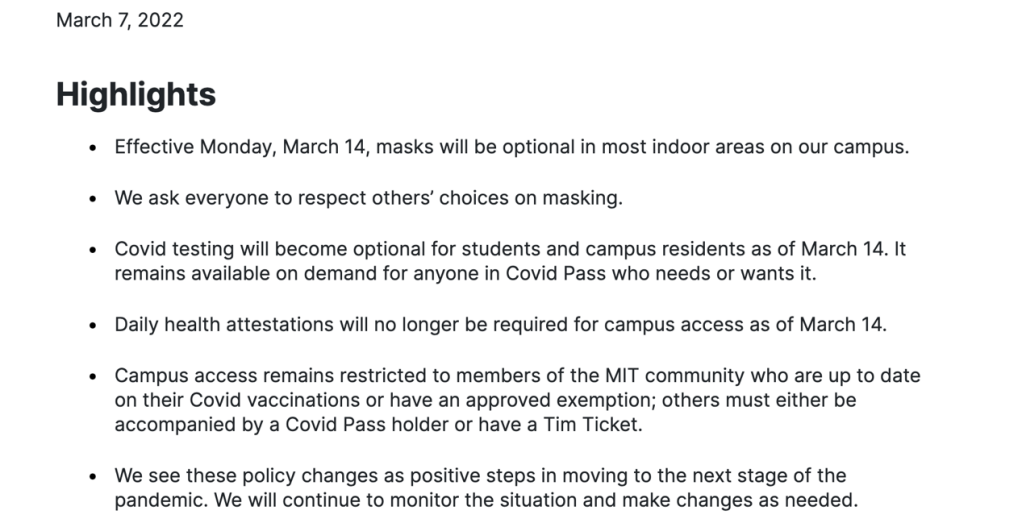Click the phrase 'choices on masking'
The width and height of the screenshot is (1022, 527).
(x=530, y=198)
